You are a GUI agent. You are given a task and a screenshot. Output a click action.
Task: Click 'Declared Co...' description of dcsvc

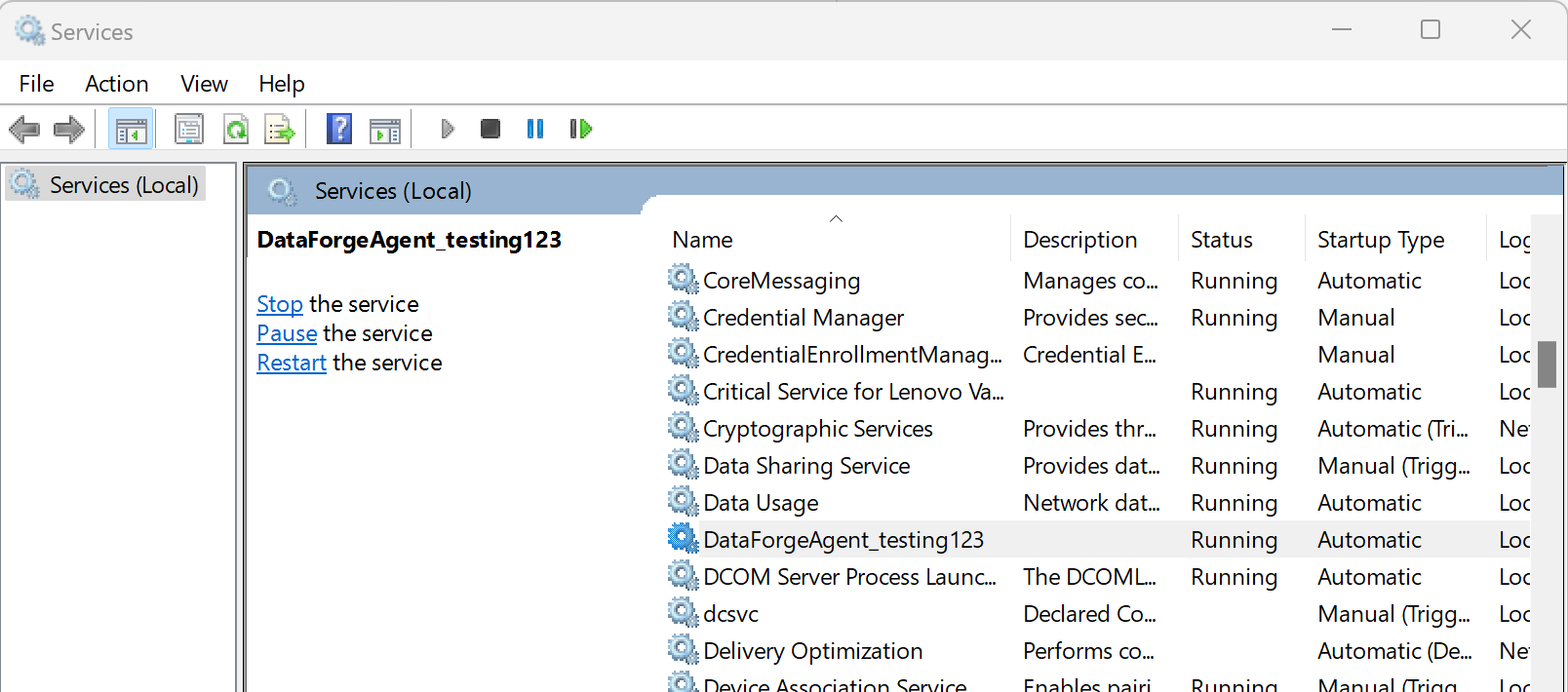tap(1089, 614)
